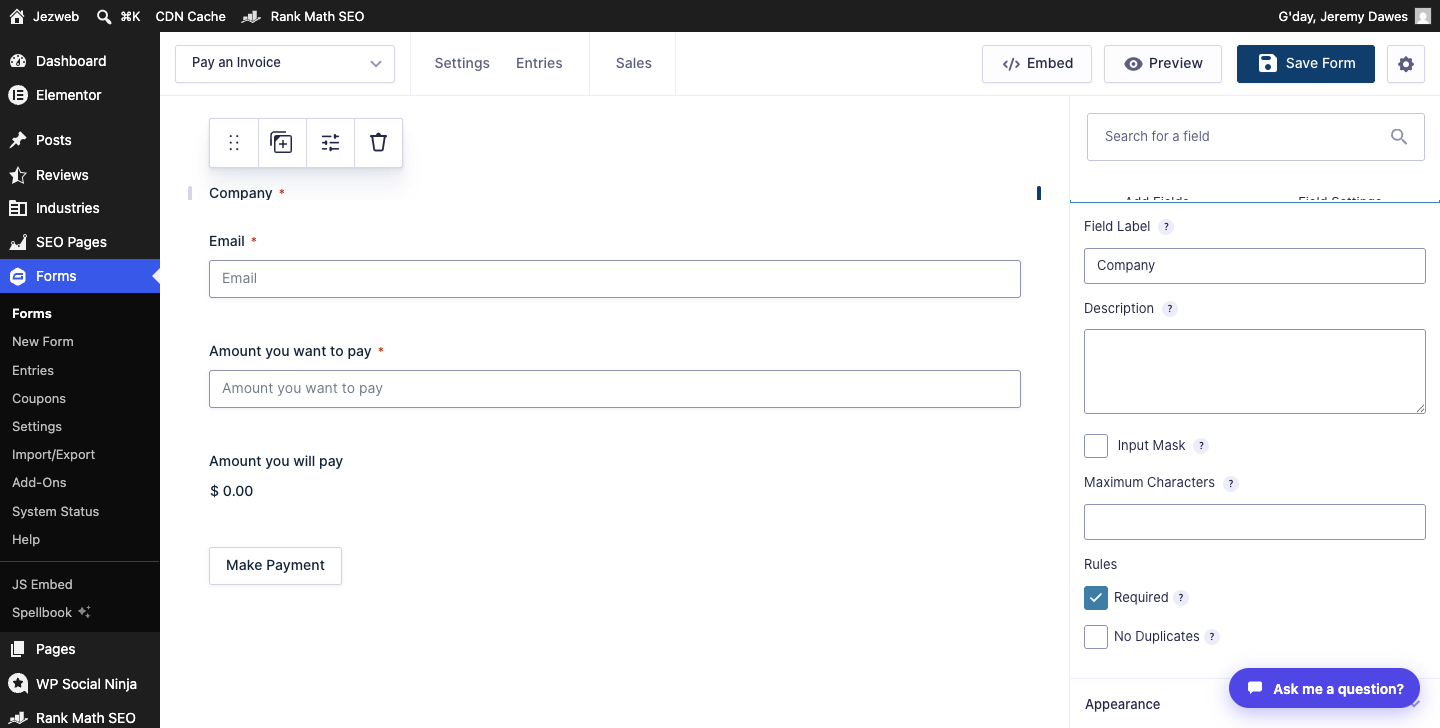Viewport: 1440px width, 728px height.
Task: Open the sidebar Help link
Action: 26,539
